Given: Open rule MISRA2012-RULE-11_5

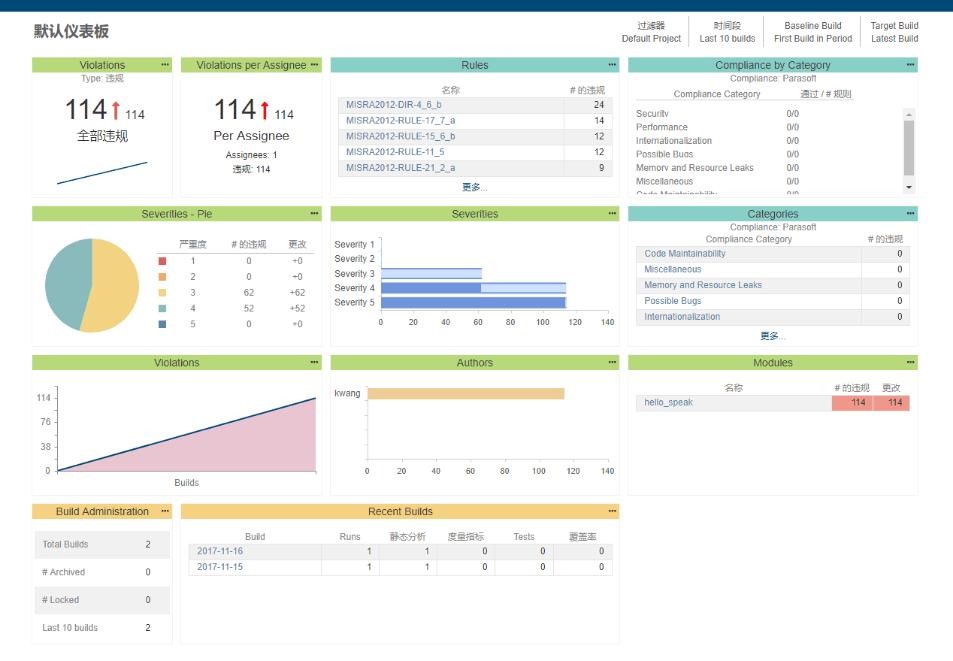Looking at the screenshot, I should (394, 152).
